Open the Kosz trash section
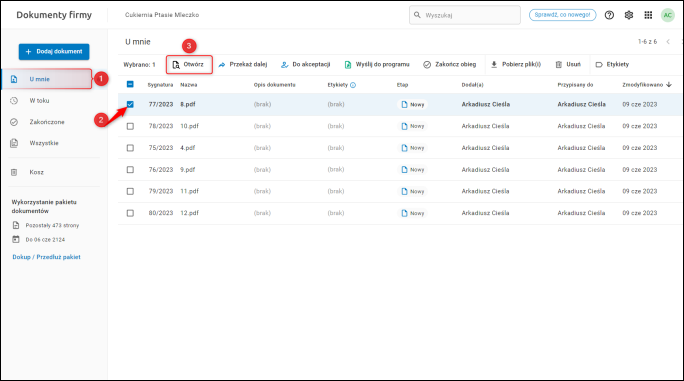 pyautogui.click(x=37, y=172)
